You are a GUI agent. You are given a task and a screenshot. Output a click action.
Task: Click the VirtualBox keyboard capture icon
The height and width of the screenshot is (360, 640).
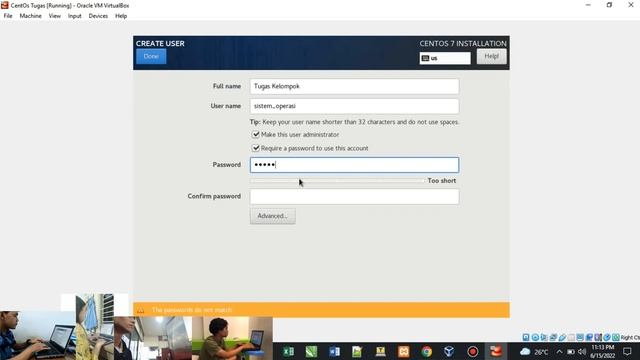616,337
